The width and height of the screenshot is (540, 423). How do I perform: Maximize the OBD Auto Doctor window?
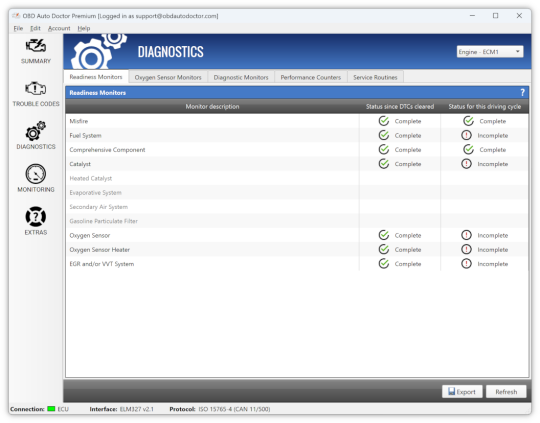tap(495, 16)
